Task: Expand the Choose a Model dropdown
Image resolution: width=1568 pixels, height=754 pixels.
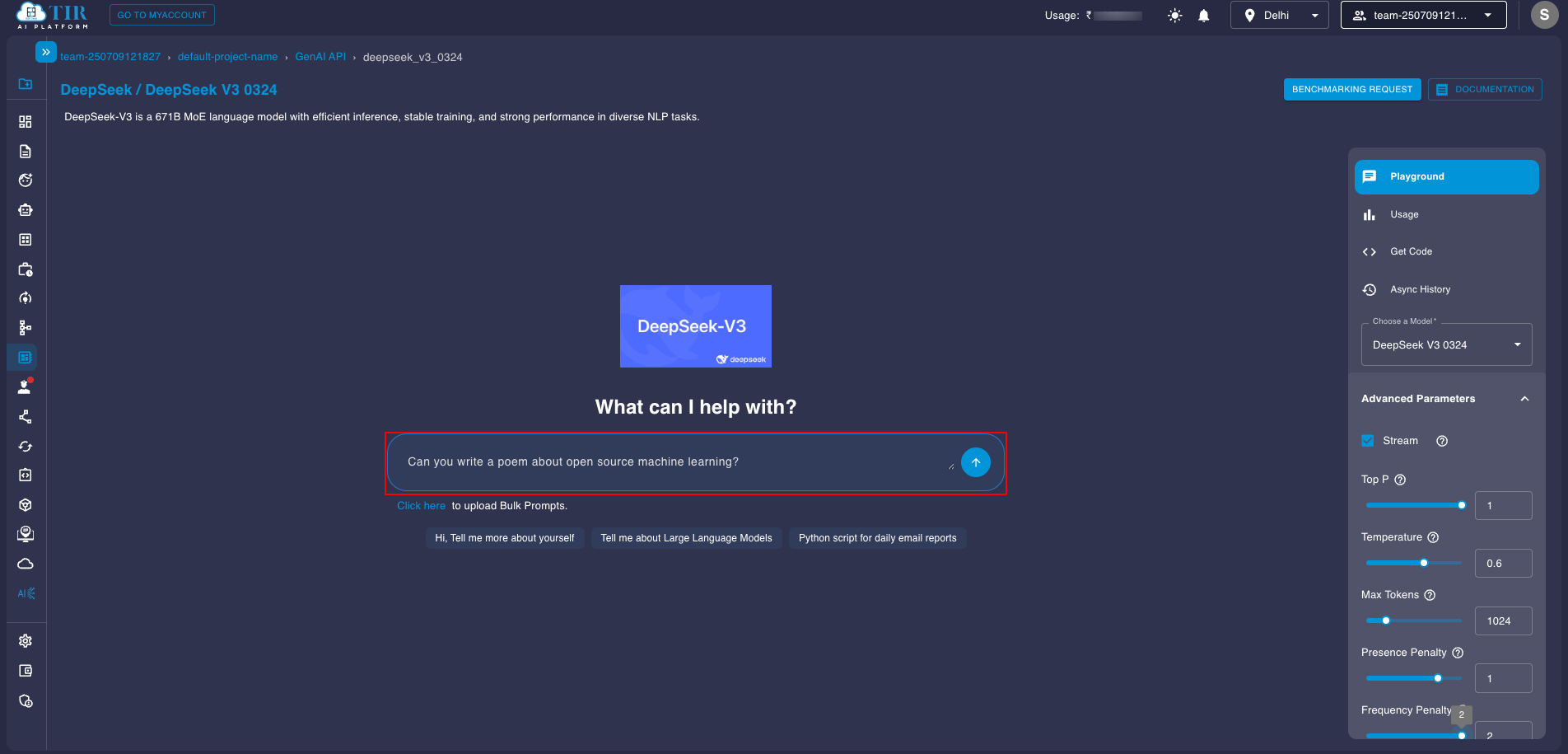Action: coord(1446,345)
